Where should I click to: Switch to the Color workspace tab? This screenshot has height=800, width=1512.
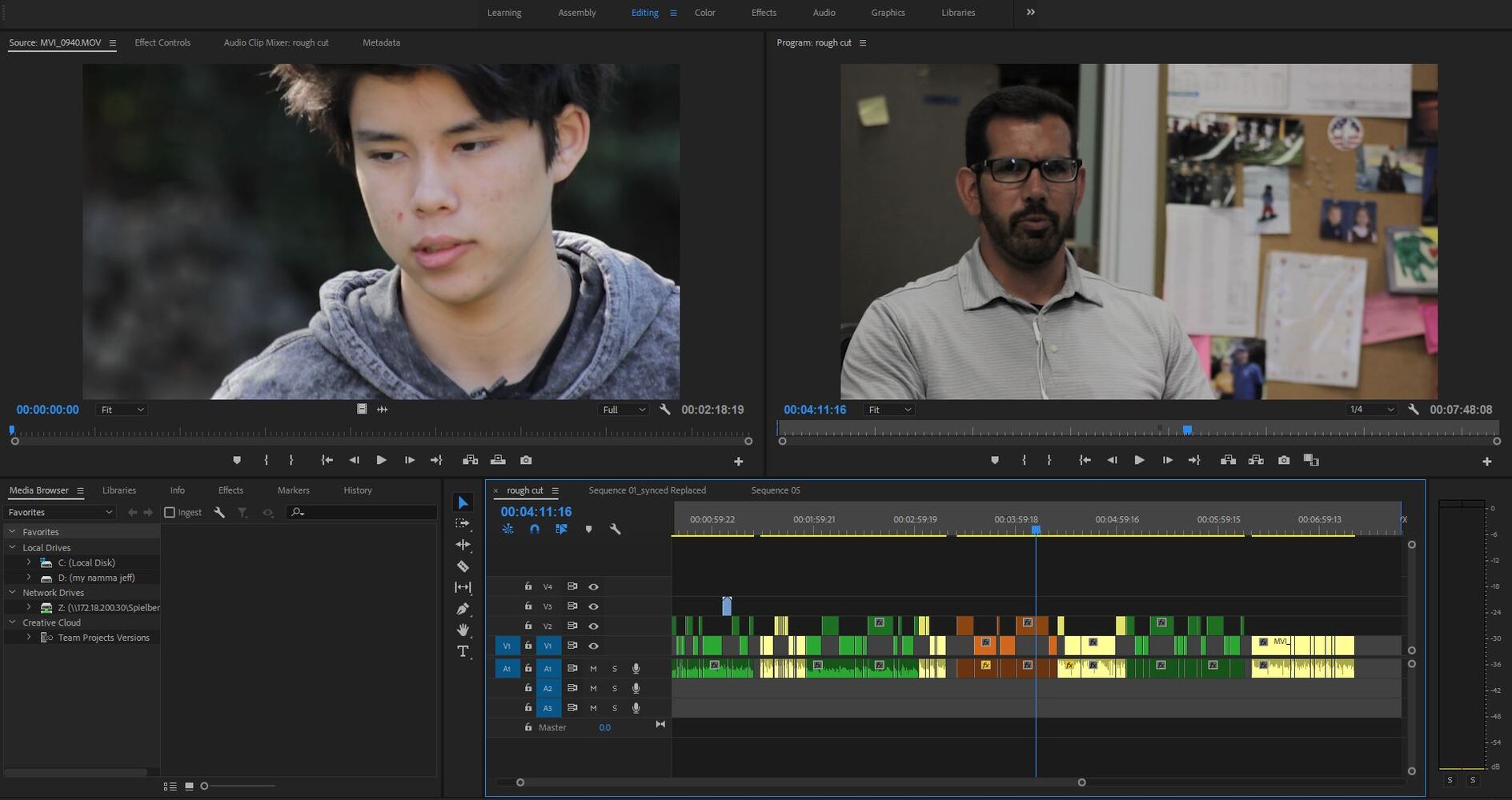(x=704, y=13)
